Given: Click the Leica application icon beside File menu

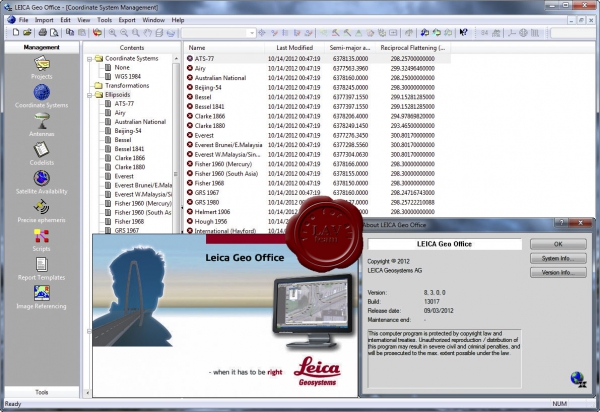Looking at the screenshot, I should click(11, 20).
